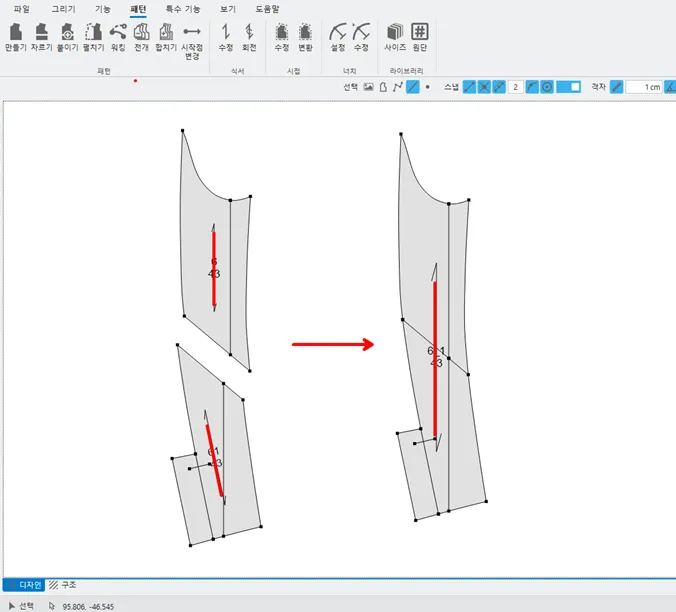The image size is (676, 612).
Task: Open the 파일 menu
Action: click(22, 9)
